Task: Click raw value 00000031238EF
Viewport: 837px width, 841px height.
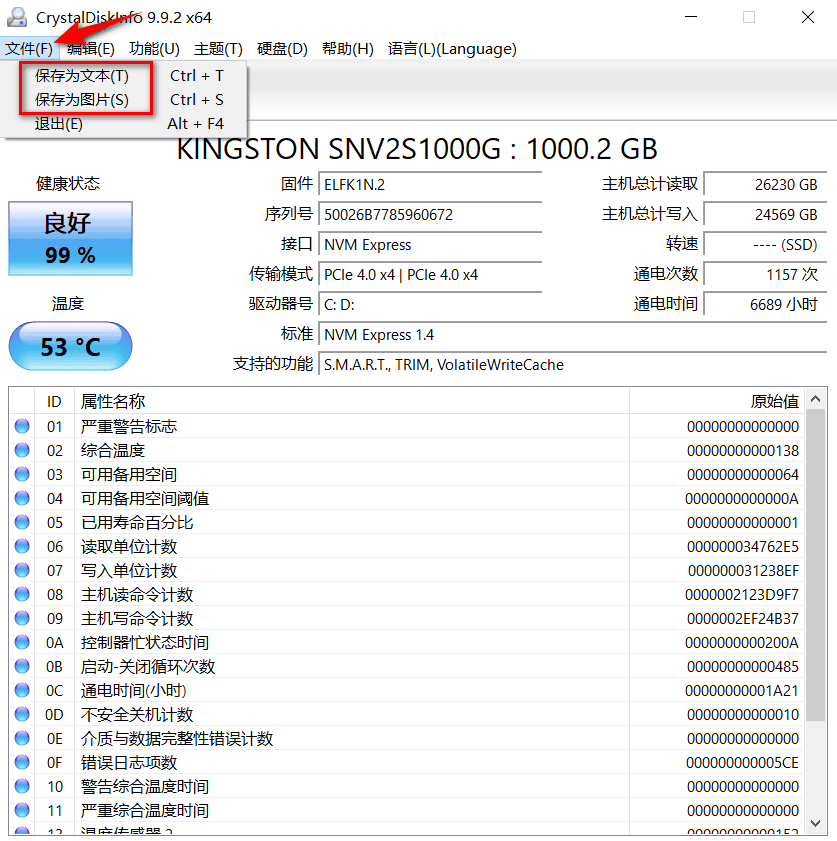Action: [x=743, y=571]
